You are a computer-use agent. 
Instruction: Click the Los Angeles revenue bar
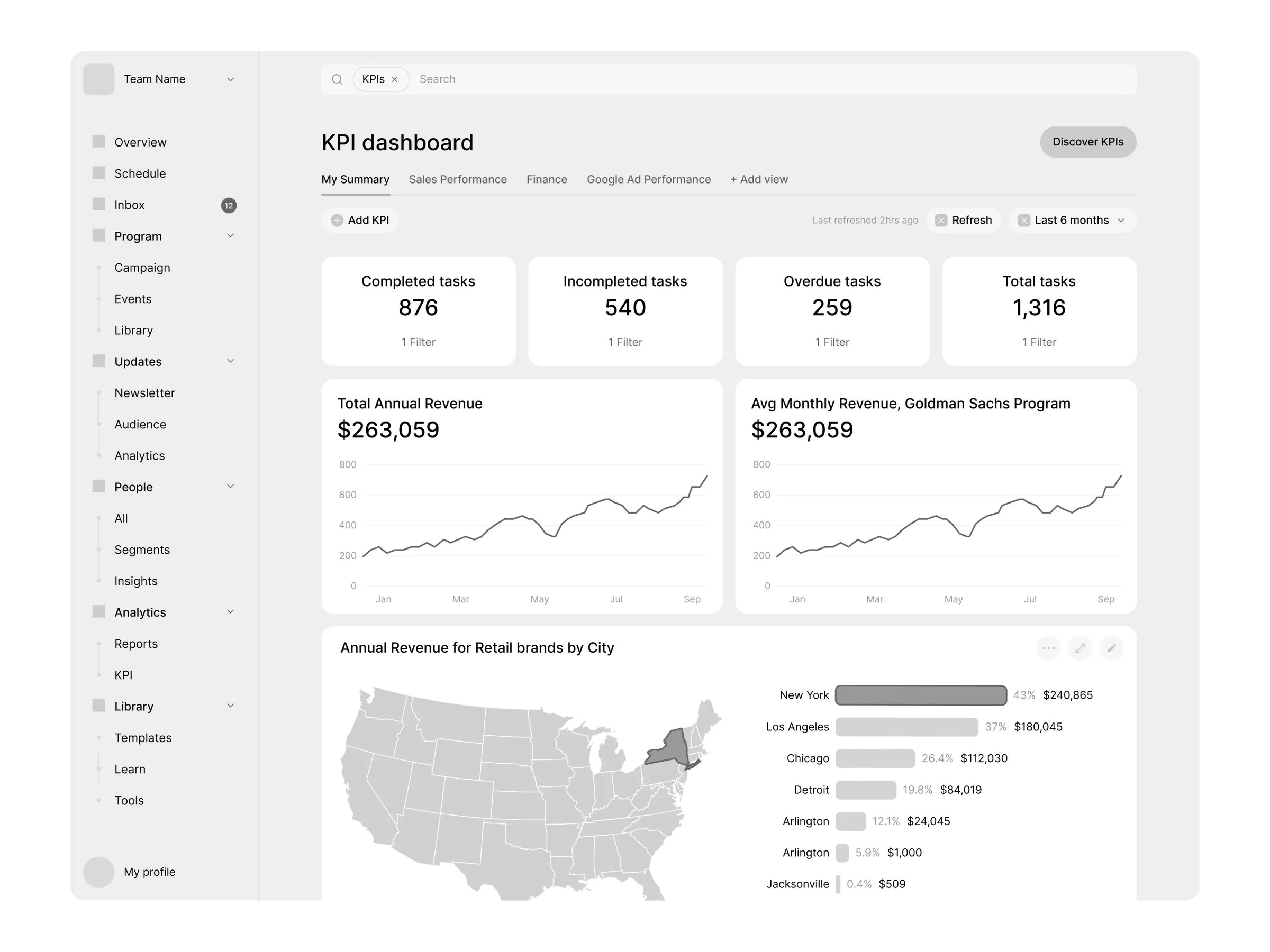[x=906, y=727]
